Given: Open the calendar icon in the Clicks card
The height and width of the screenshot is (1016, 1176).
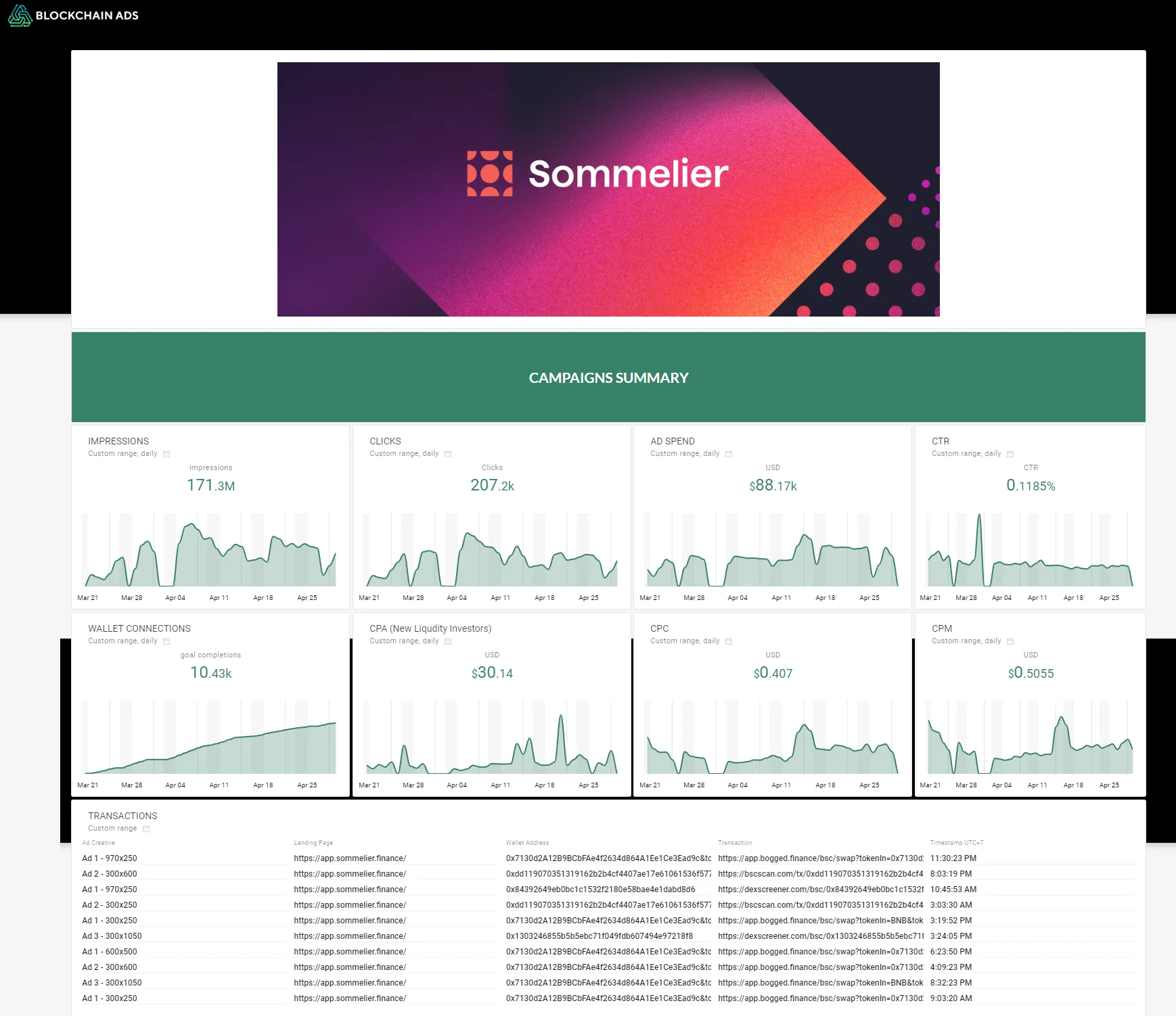Looking at the screenshot, I should pos(448,454).
